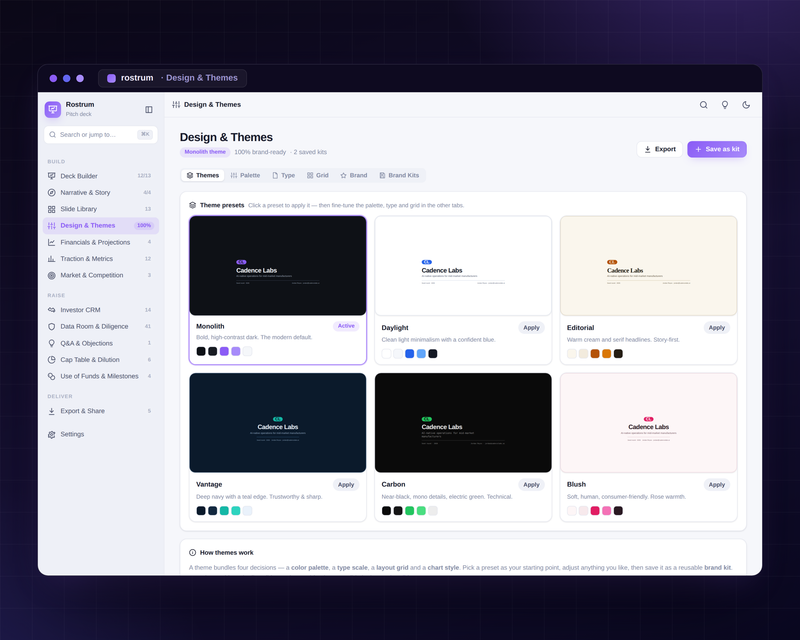Open Use of Funds & Milestones
This screenshot has height=640, width=800.
(x=101, y=376)
